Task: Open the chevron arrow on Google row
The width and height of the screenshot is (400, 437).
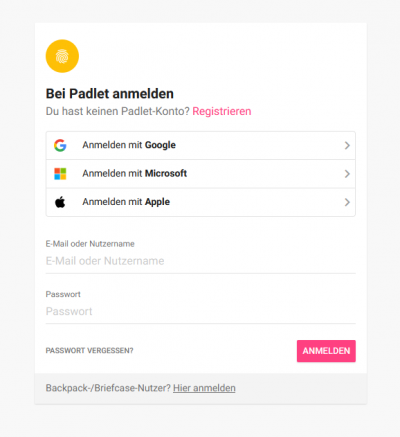Action: point(347,145)
